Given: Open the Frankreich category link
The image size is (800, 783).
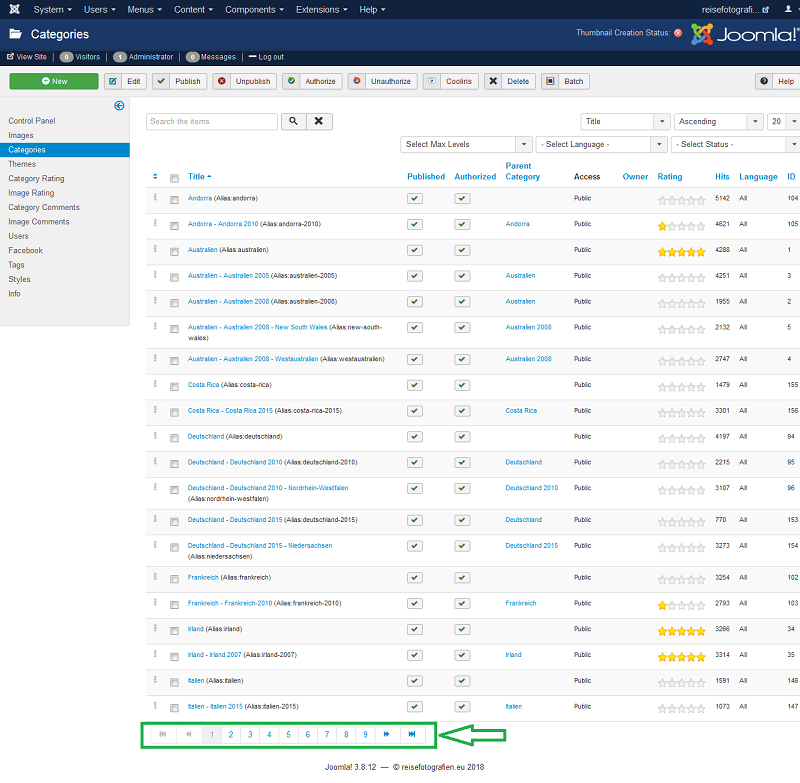Looking at the screenshot, I should pos(205,577).
